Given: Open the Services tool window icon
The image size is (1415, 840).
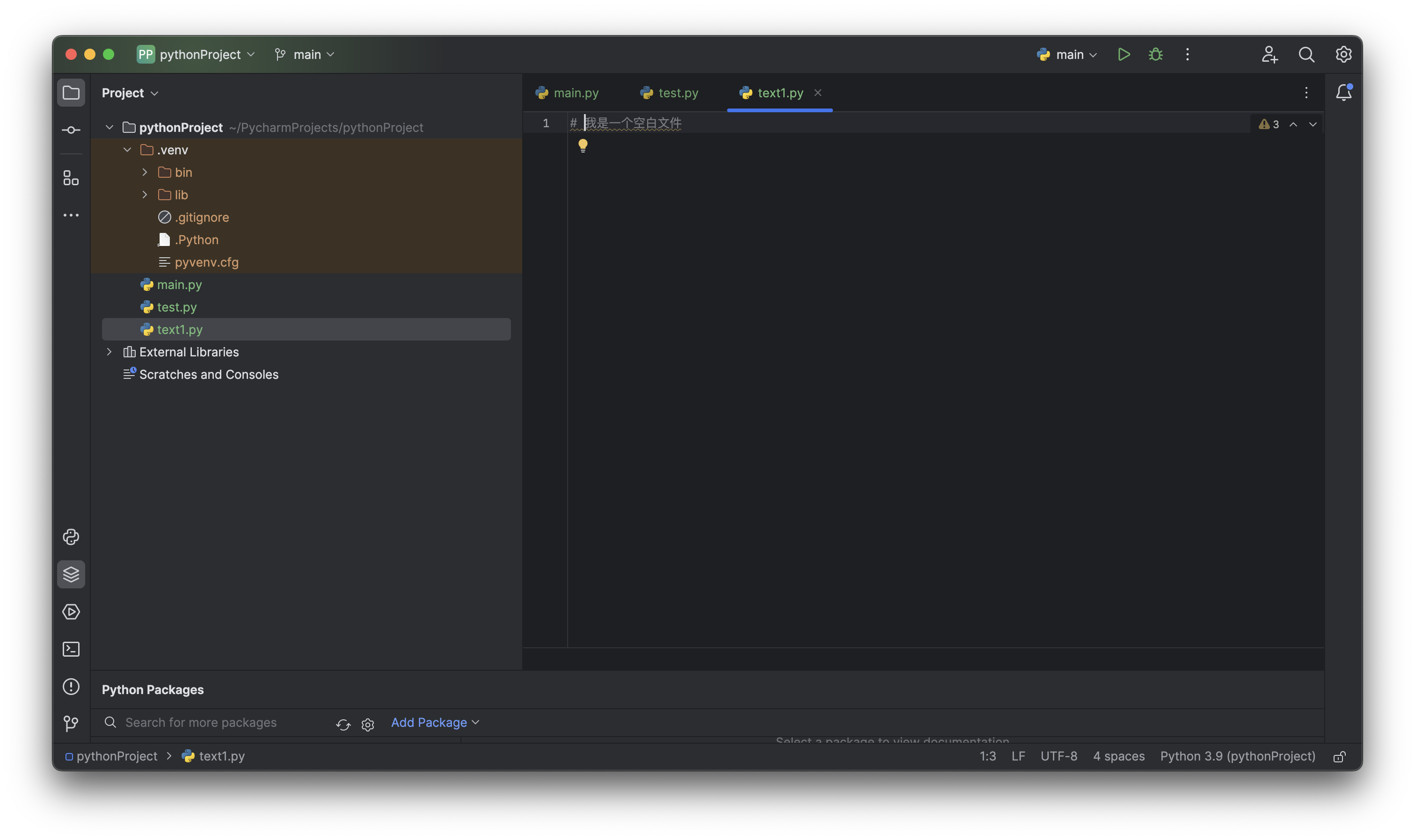Looking at the screenshot, I should (71, 611).
